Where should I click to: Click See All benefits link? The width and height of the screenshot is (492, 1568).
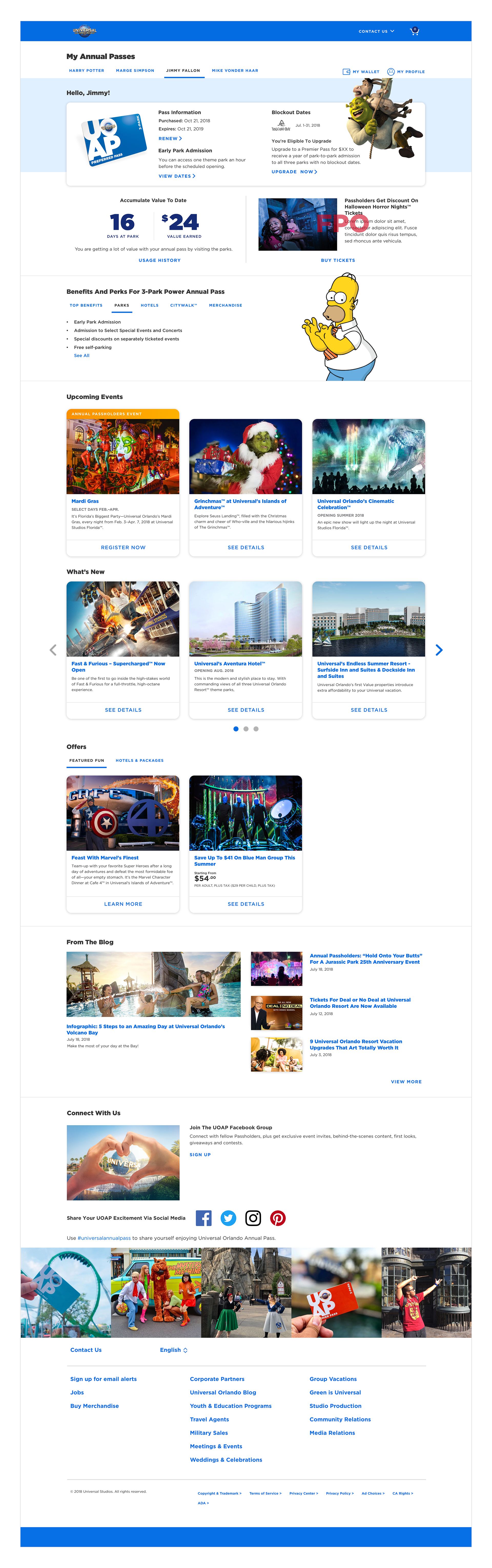(81, 356)
